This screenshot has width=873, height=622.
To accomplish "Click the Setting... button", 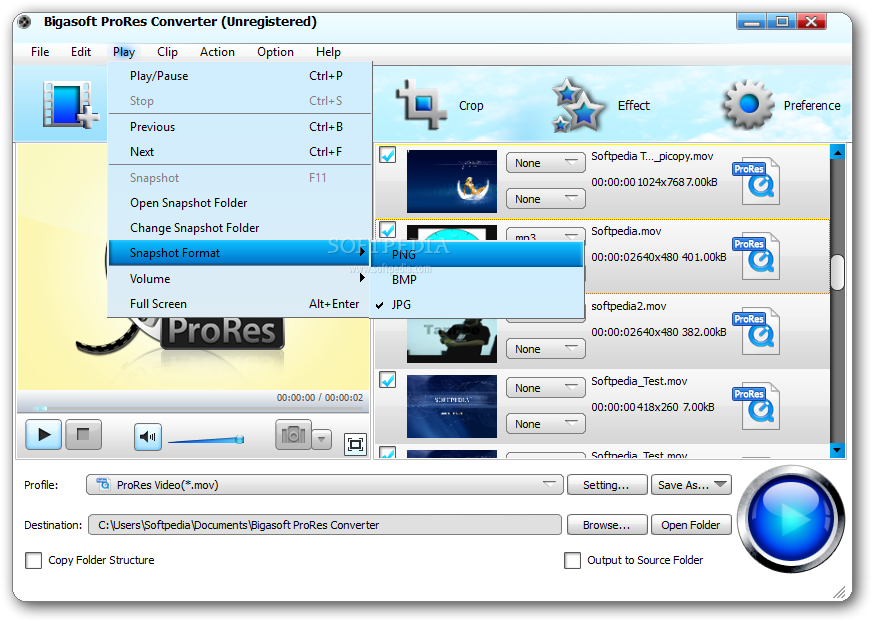I will click(x=607, y=484).
